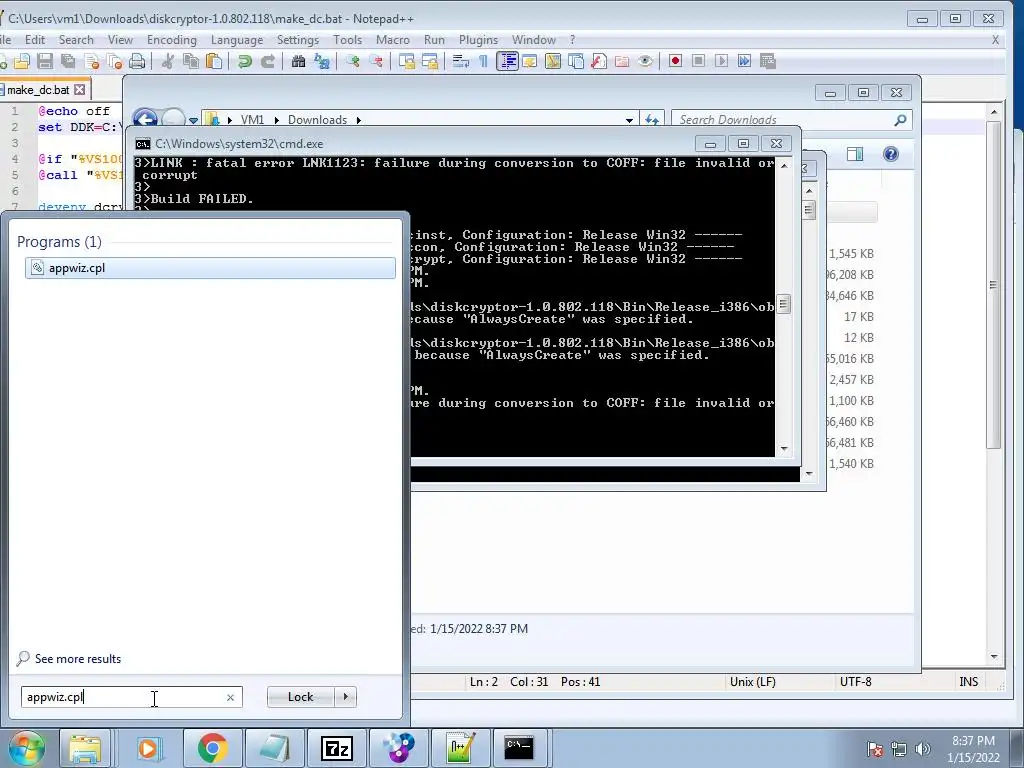Click the Print icon in Notepad++ toolbar
The image size is (1024, 768).
tap(137, 61)
